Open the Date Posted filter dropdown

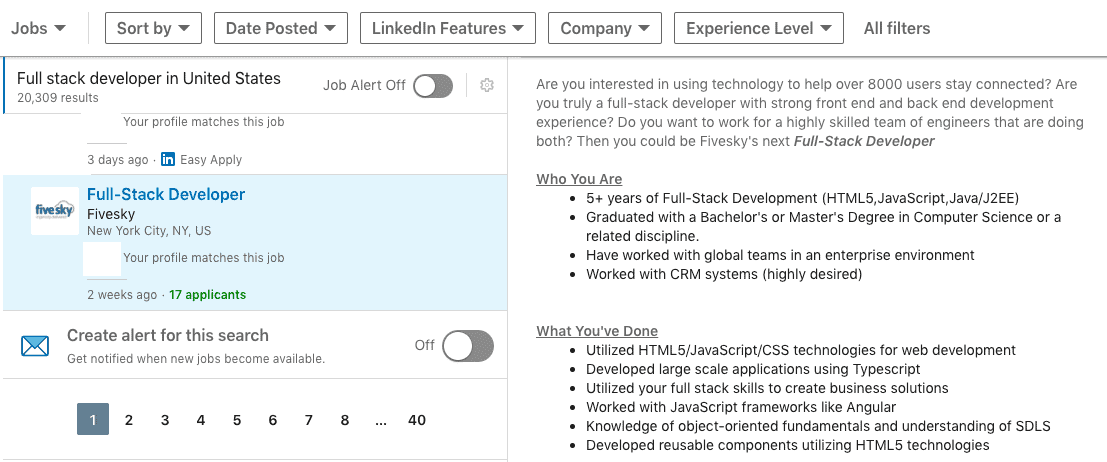[x=281, y=28]
